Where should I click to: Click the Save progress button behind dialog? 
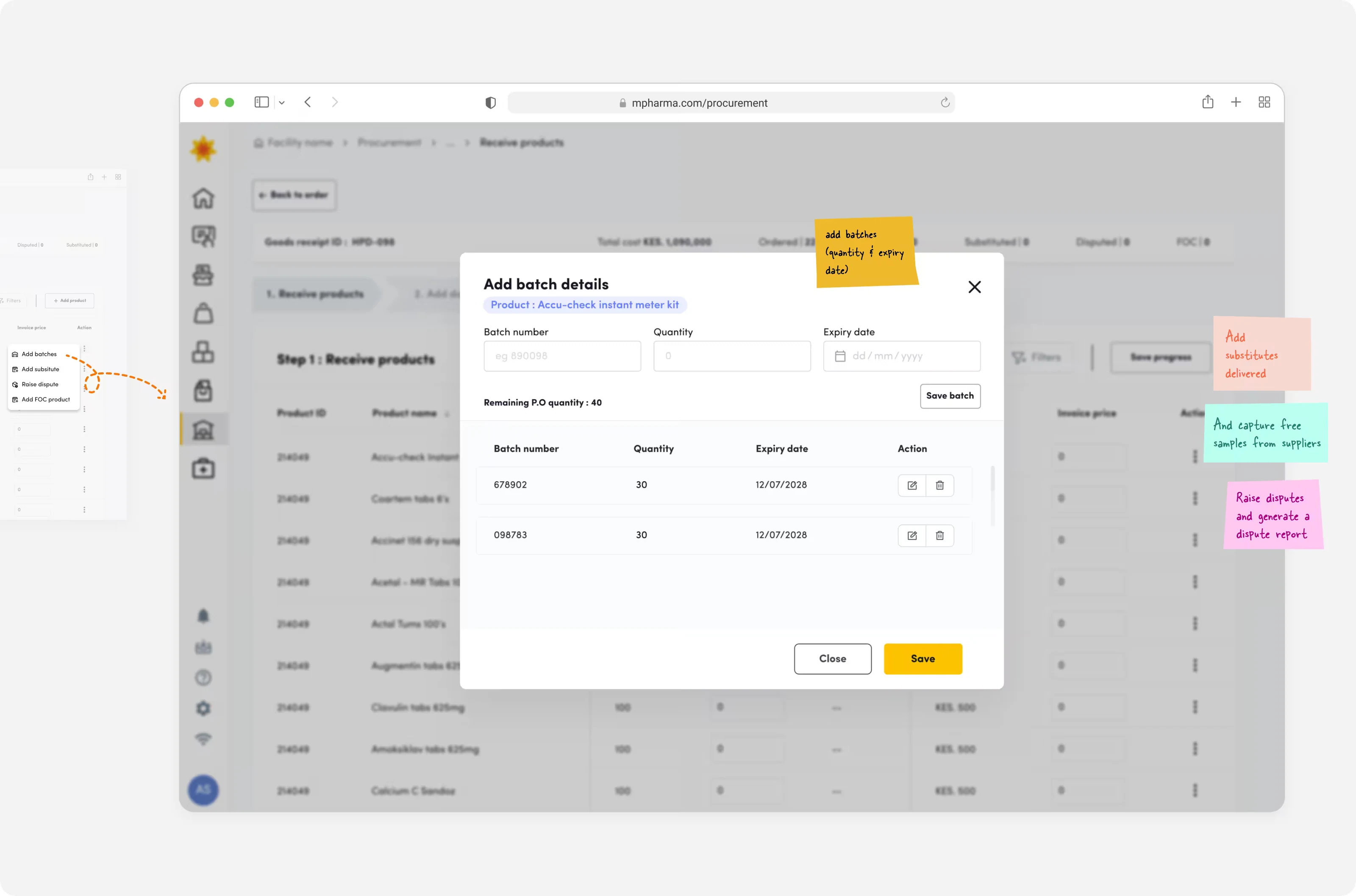tap(1161, 357)
